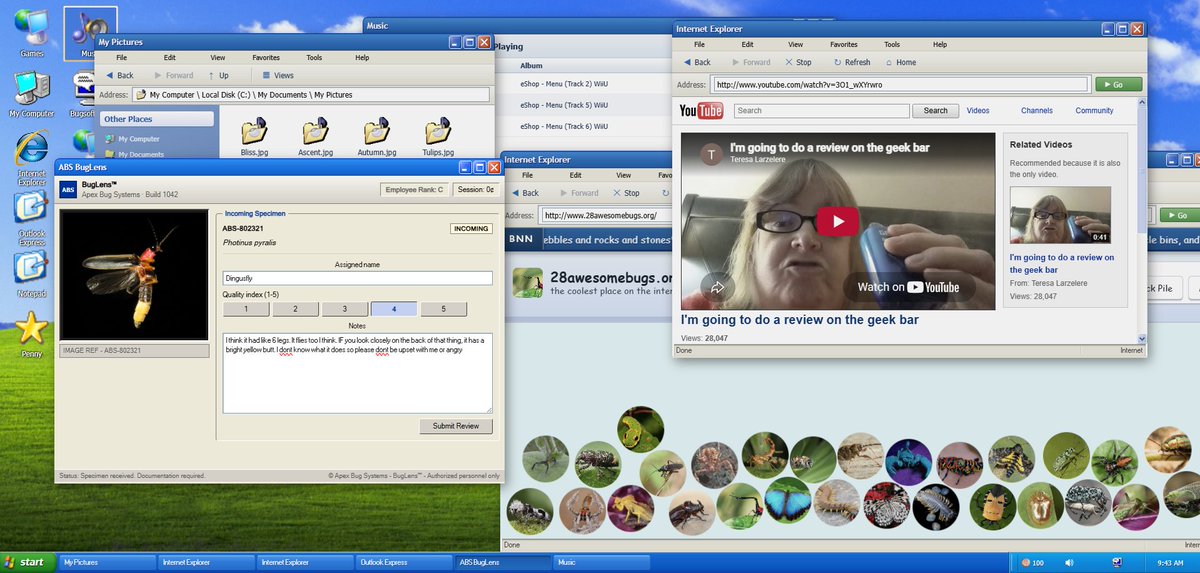
Task: Click the channel avatar T on the video
Action: [x=711, y=154]
